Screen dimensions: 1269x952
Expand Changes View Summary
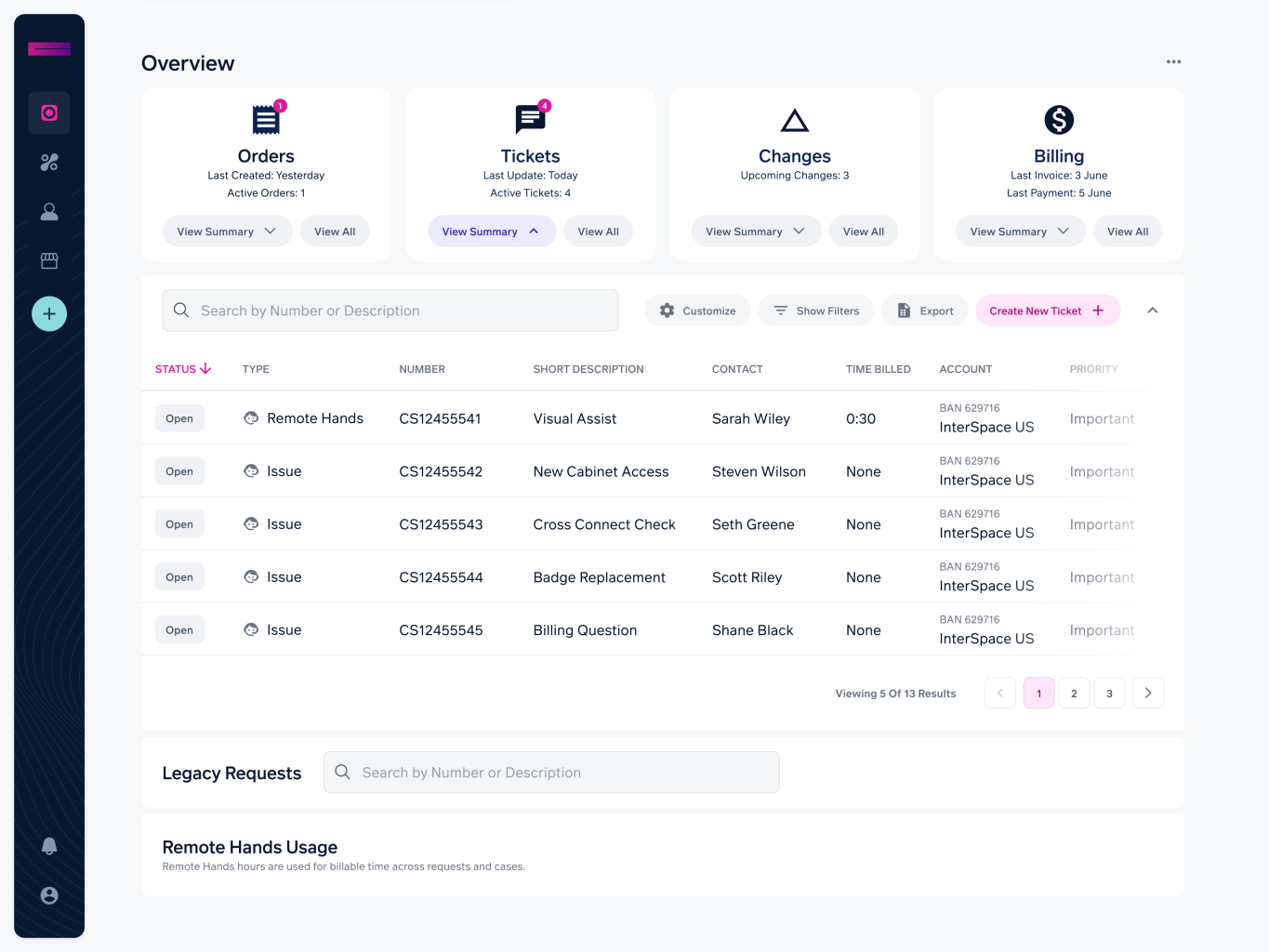point(756,231)
